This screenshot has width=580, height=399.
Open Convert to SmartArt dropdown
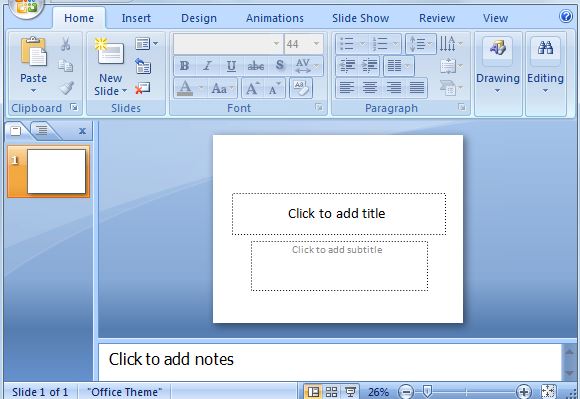[x=451, y=88]
